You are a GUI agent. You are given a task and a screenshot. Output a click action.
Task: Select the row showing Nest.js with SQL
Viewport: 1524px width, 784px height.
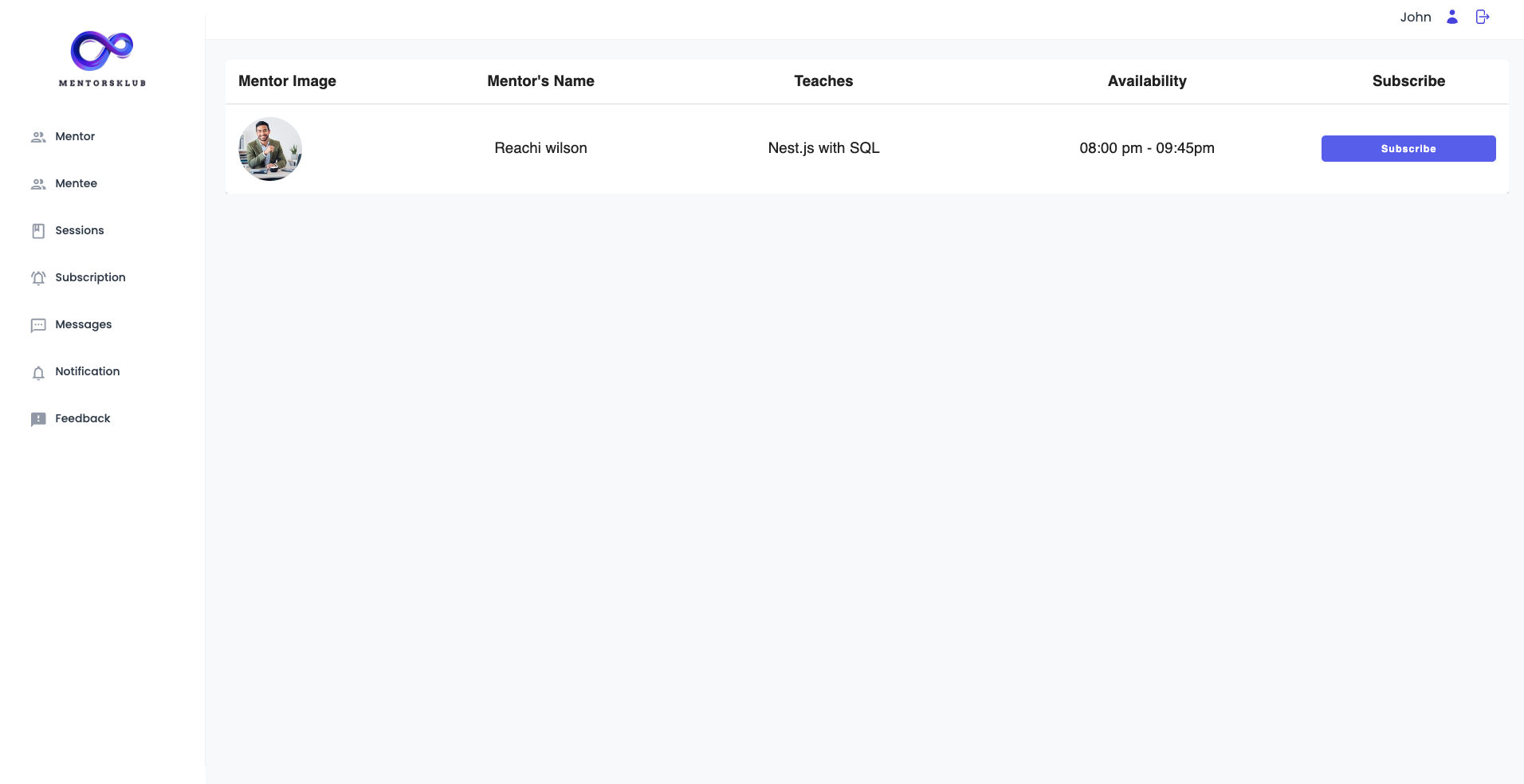823,148
